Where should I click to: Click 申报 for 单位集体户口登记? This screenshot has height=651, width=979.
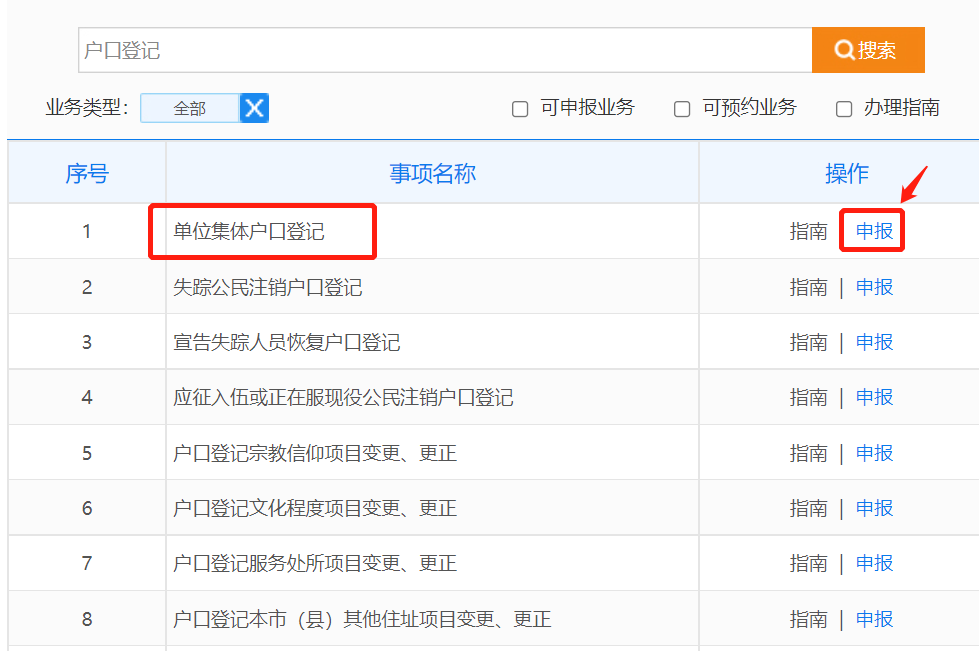[874, 232]
